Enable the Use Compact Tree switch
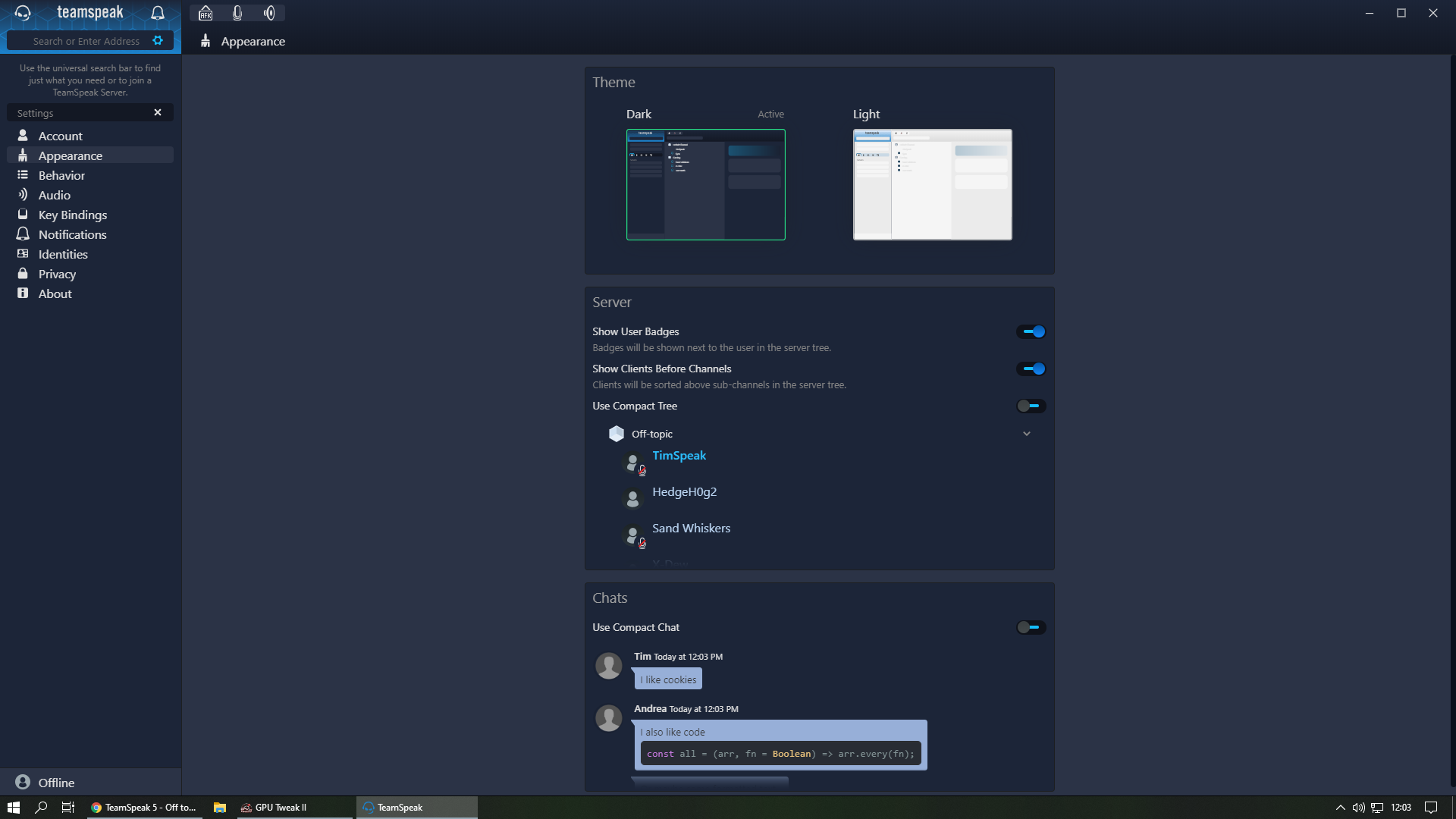Screen dimensions: 1456x819 point(1031,406)
